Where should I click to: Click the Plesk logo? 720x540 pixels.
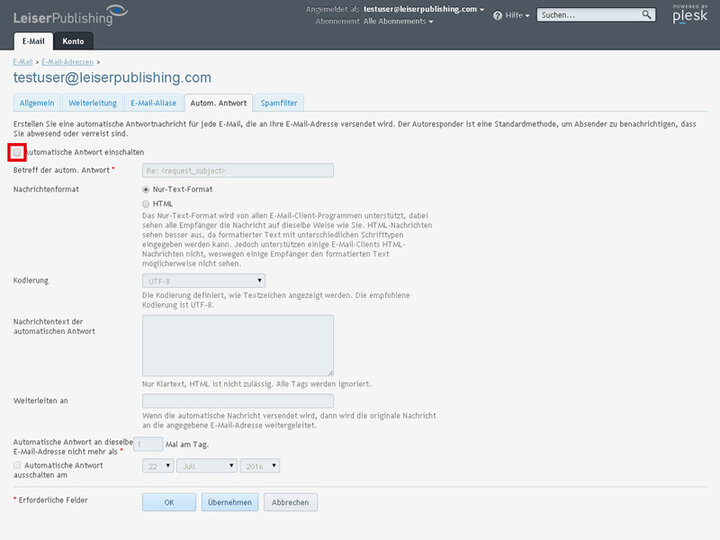(x=689, y=17)
